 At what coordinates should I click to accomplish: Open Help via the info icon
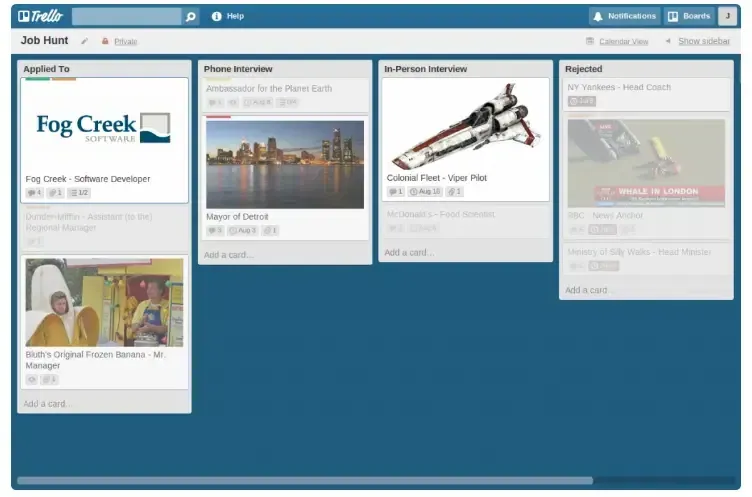(216, 16)
